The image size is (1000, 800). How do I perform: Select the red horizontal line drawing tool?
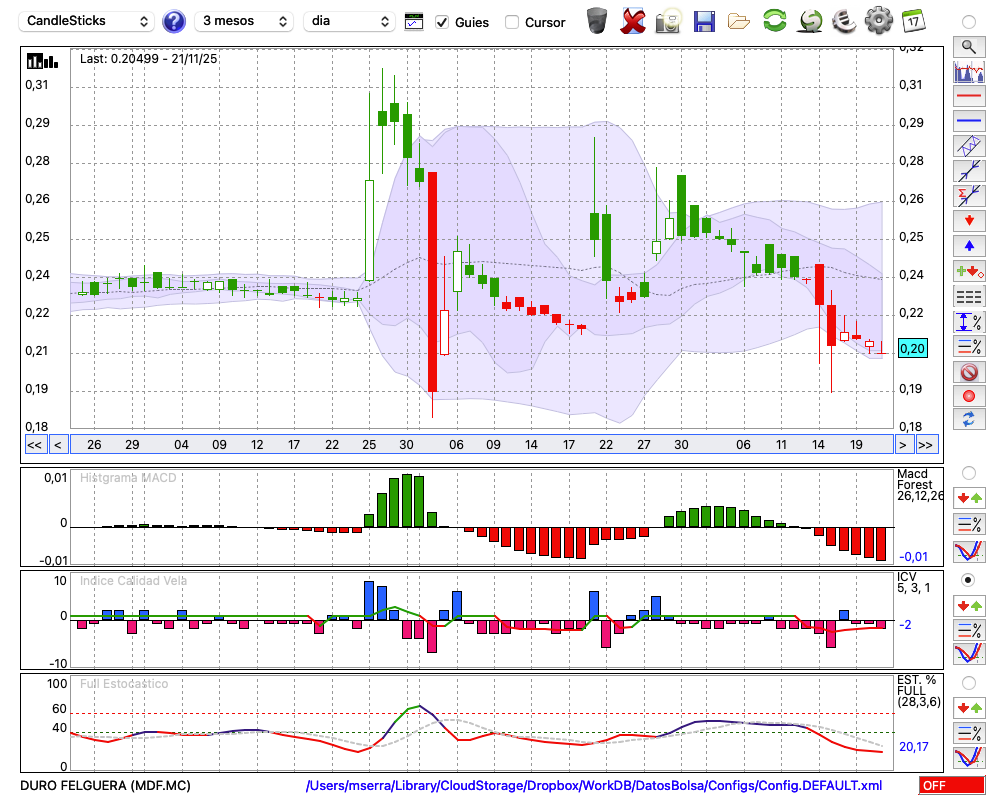coord(968,97)
